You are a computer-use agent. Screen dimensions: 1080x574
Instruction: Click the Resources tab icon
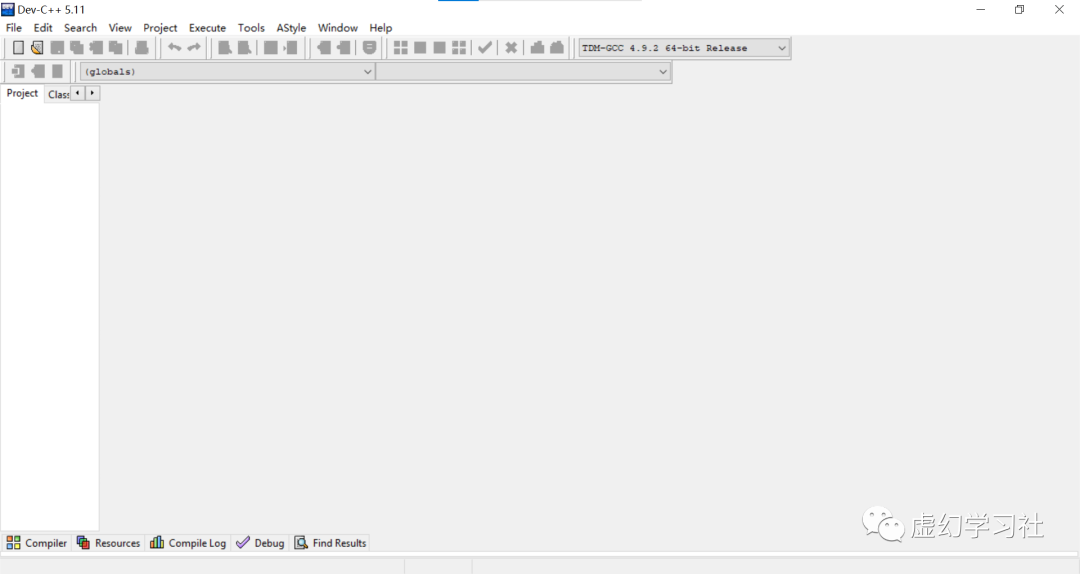point(83,543)
